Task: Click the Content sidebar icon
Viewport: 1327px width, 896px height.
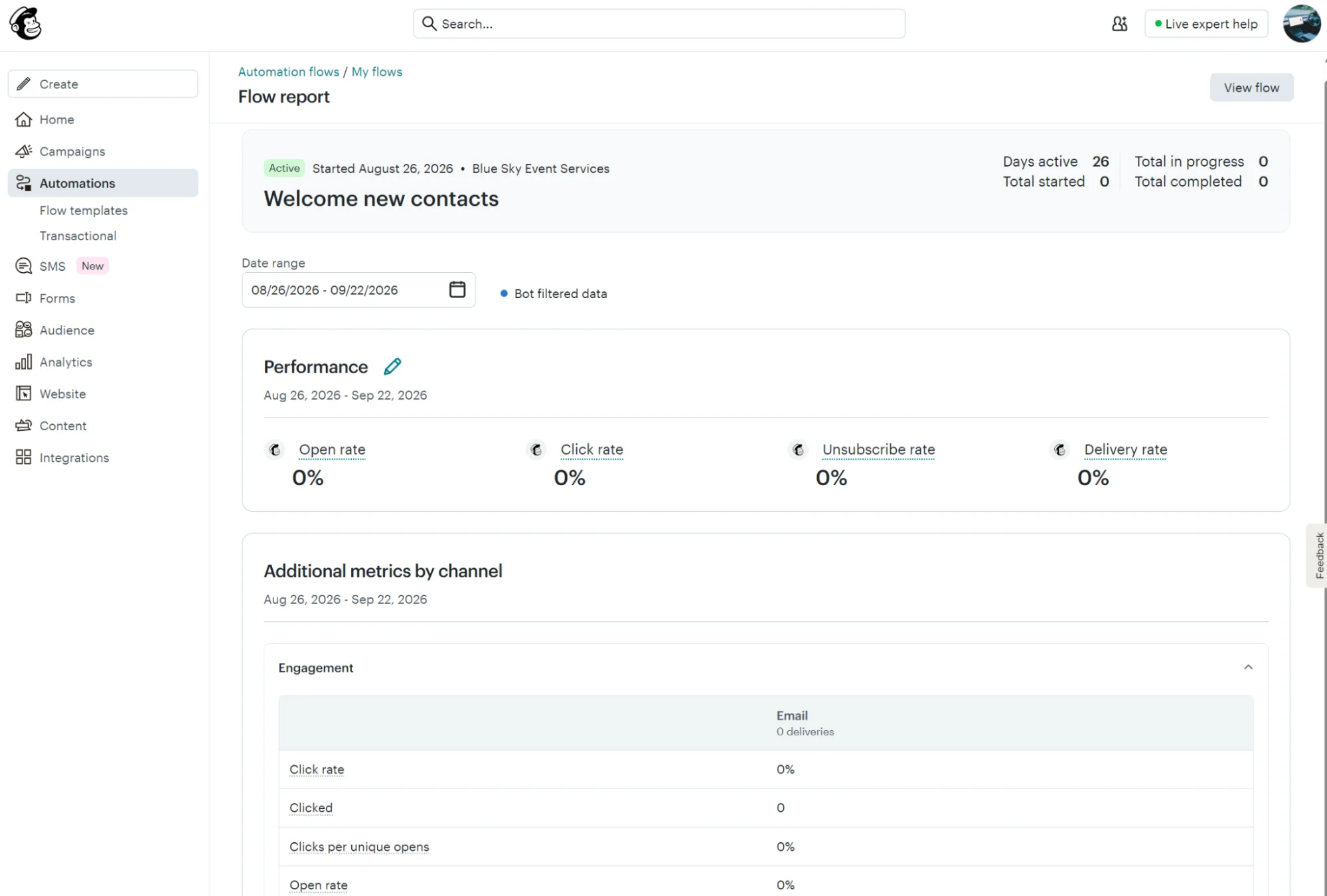Action: pos(23,425)
